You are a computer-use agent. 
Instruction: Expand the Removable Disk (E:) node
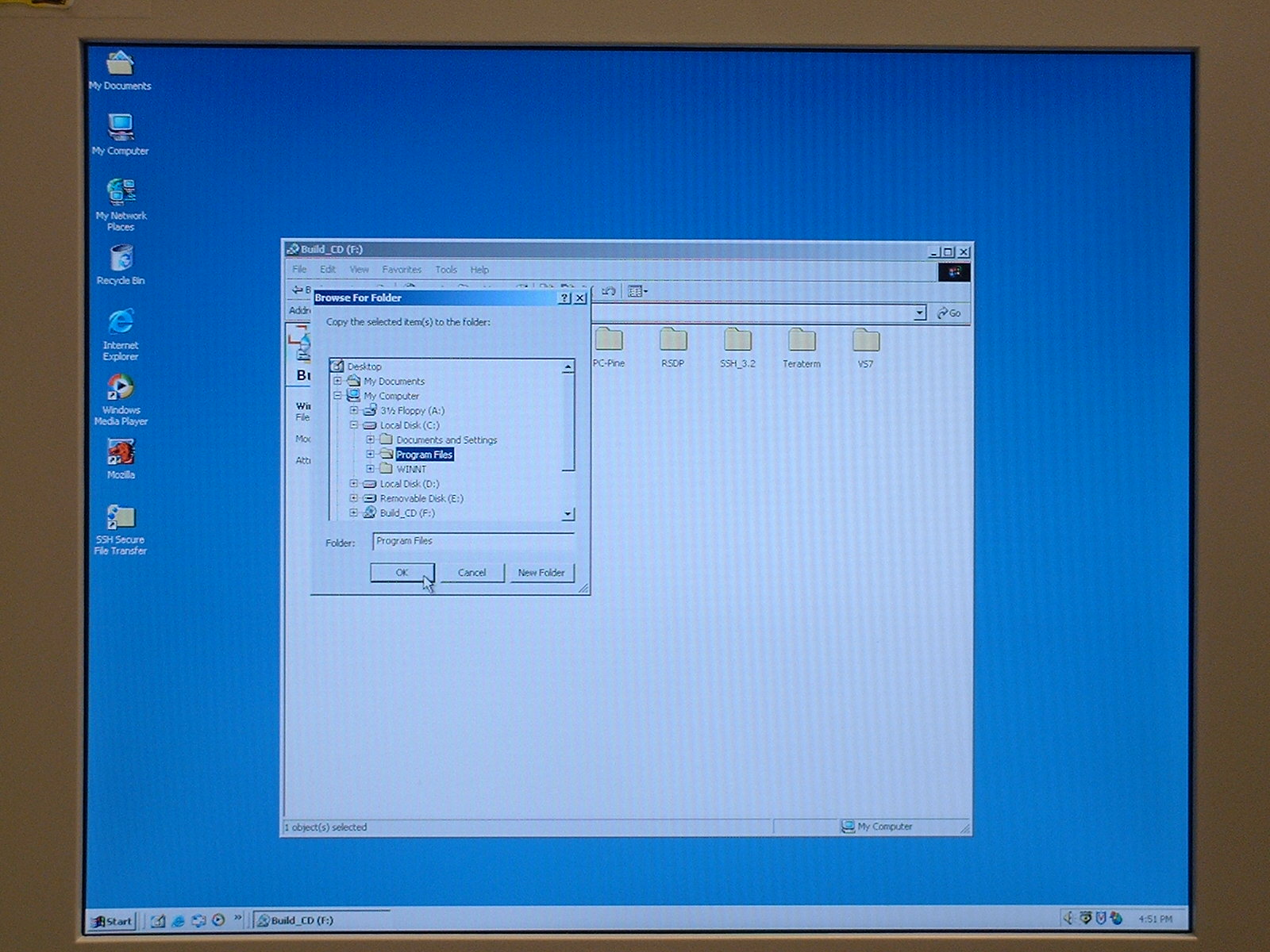[x=354, y=498]
